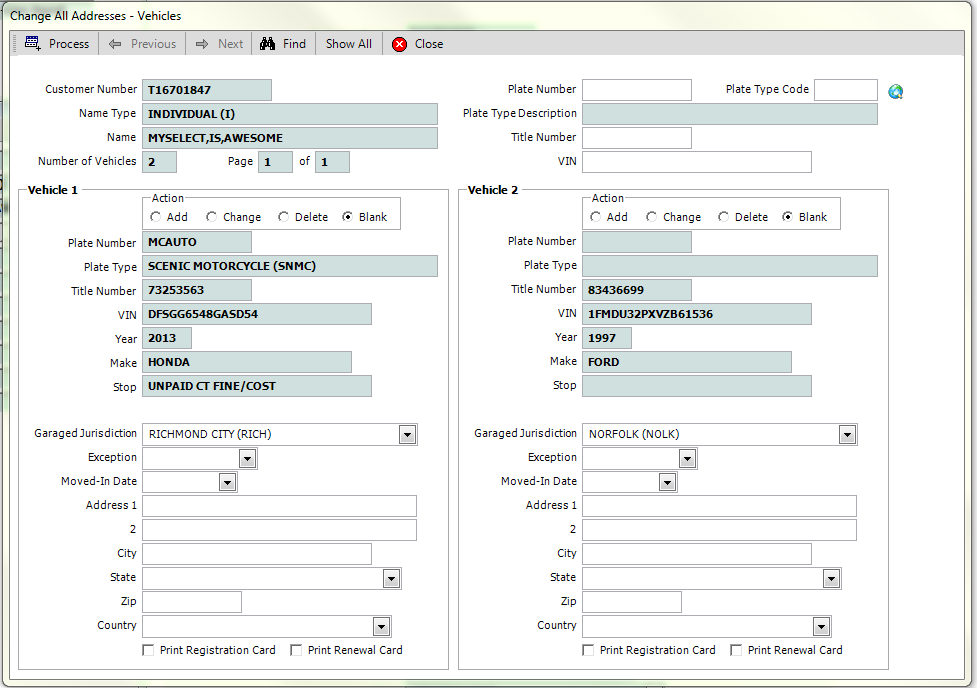The height and width of the screenshot is (688, 977).
Task: Click Vehicle 1 Zip field
Action: [192, 602]
